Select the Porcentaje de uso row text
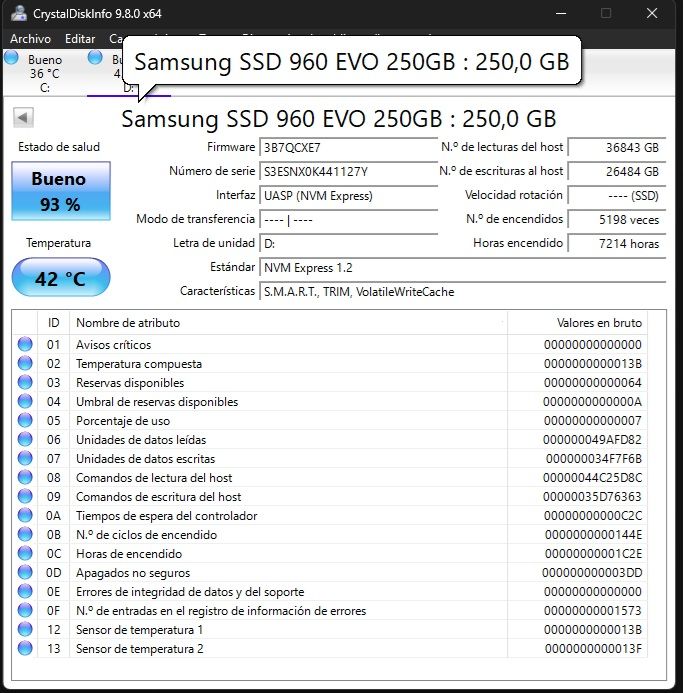 (123, 421)
